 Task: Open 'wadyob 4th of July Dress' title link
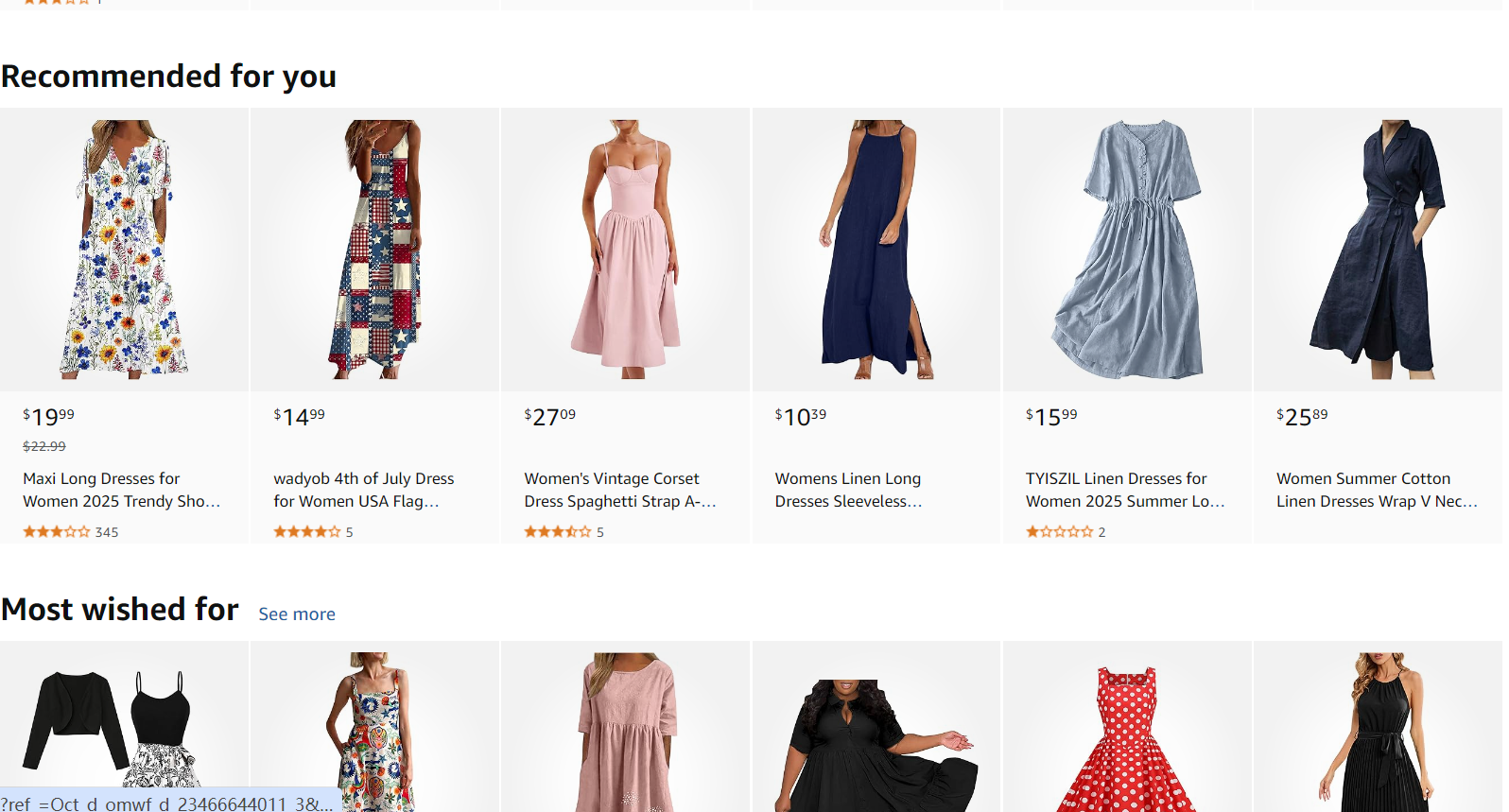click(364, 490)
